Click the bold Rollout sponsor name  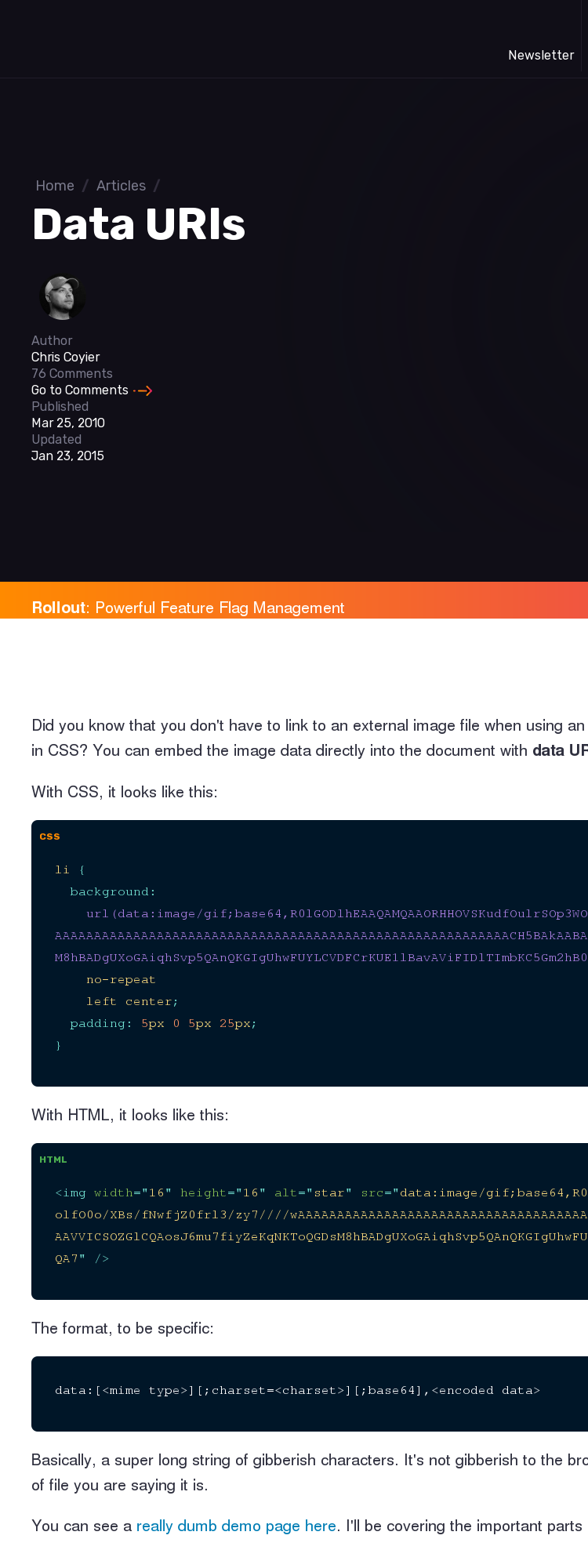click(x=60, y=608)
